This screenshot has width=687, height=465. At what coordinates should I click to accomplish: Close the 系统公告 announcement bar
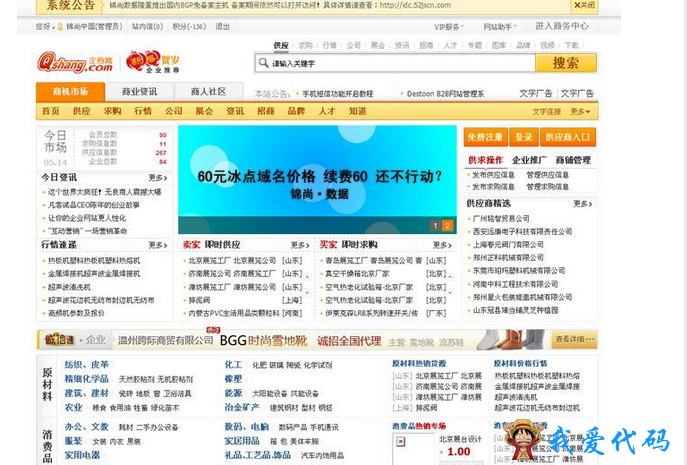tap(584, 5)
